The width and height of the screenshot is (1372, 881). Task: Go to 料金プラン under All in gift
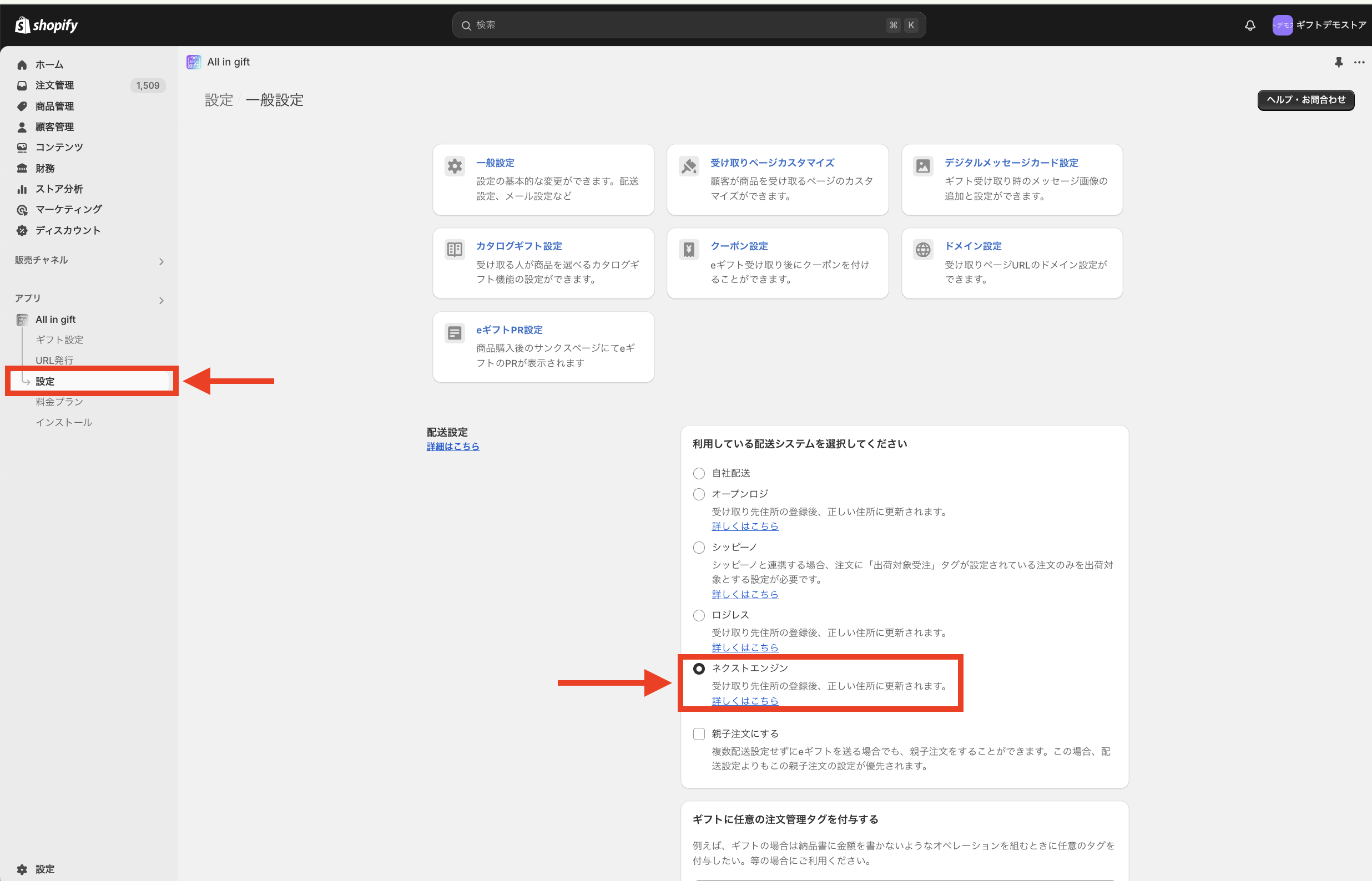[x=59, y=402]
